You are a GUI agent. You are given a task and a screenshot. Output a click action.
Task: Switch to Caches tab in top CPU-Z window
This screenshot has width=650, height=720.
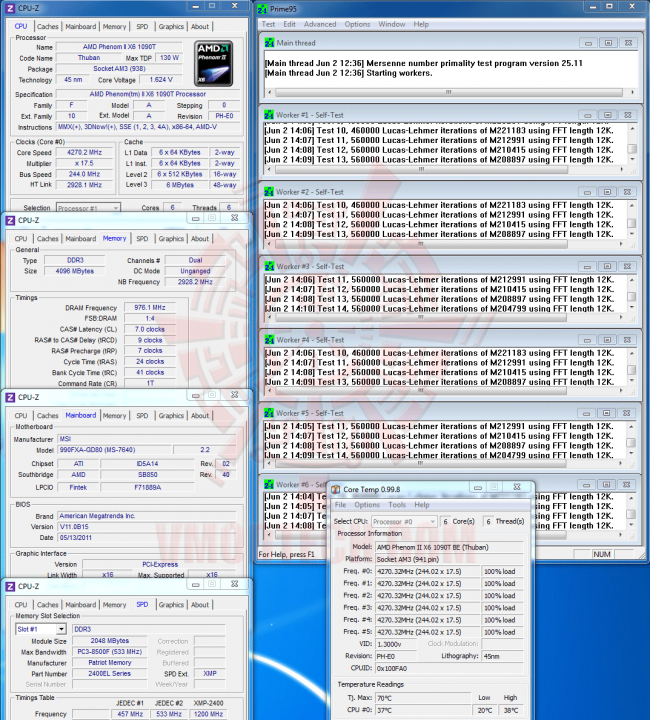[48, 27]
